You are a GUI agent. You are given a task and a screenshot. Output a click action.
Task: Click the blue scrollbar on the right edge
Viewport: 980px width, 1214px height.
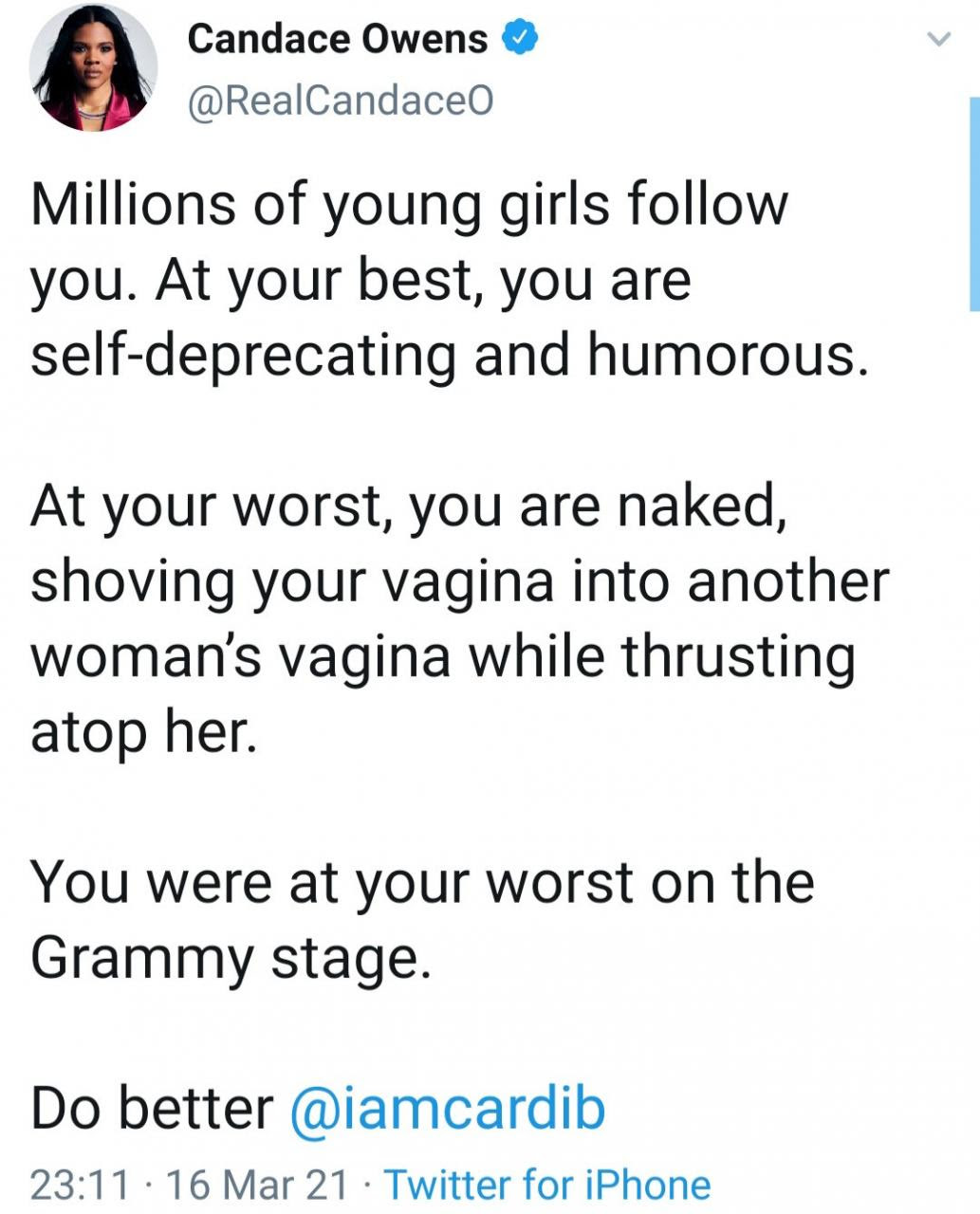tap(974, 204)
